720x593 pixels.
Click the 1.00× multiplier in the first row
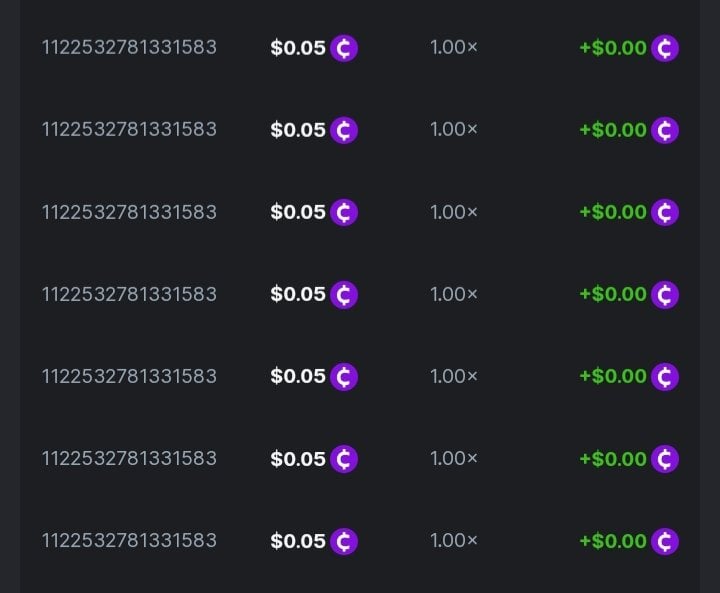(x=454, y=47)
